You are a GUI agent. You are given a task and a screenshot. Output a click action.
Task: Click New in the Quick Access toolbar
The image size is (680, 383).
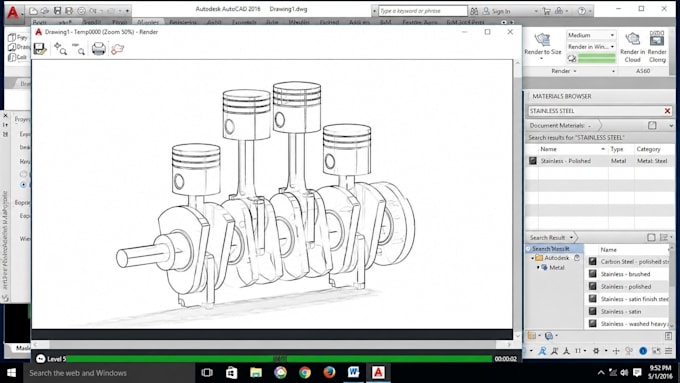[x=33, y=11]
